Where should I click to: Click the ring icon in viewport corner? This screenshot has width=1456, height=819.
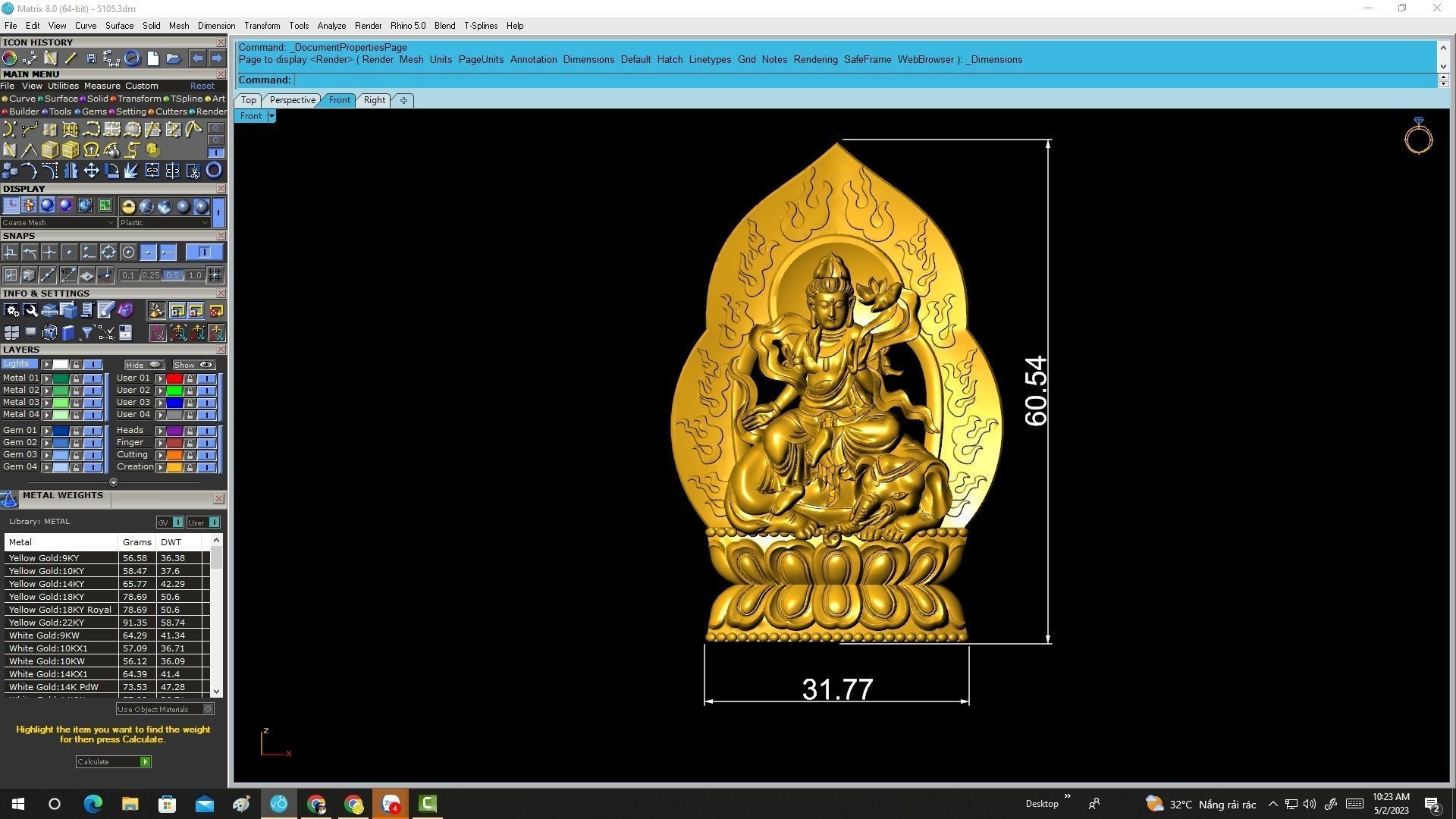pos(1418,136)
